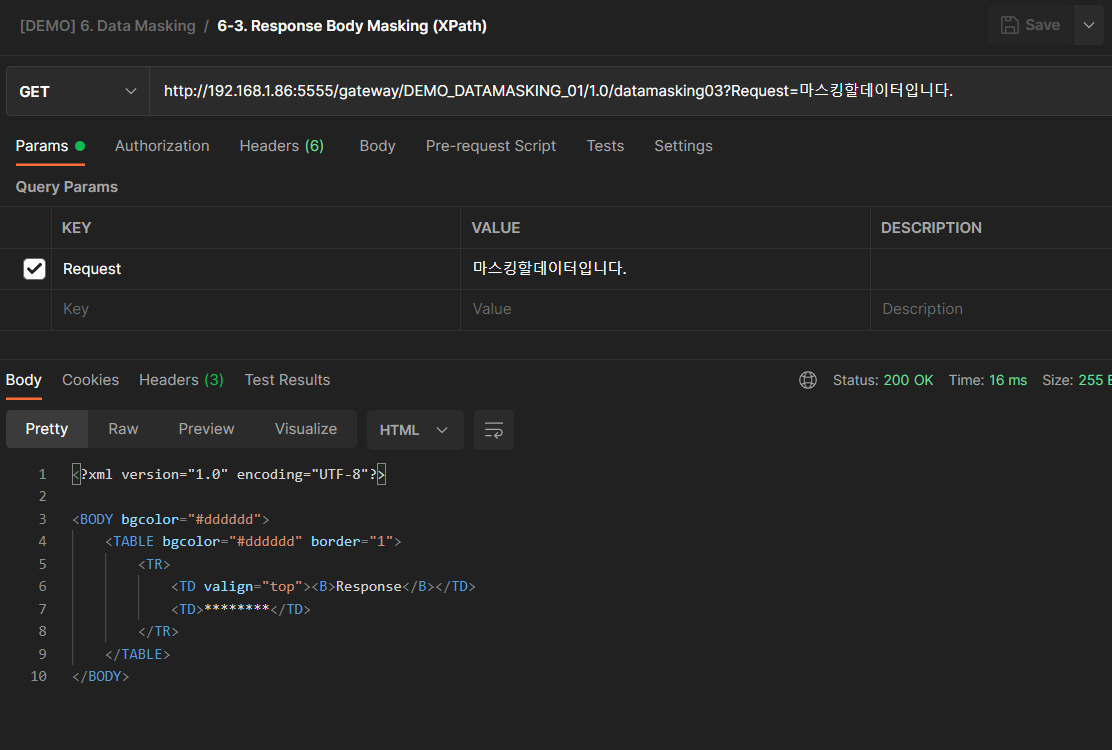This screenshot has height=750, width=1112.
Task: Open the request Settings tab
Action: coord(683,146)
